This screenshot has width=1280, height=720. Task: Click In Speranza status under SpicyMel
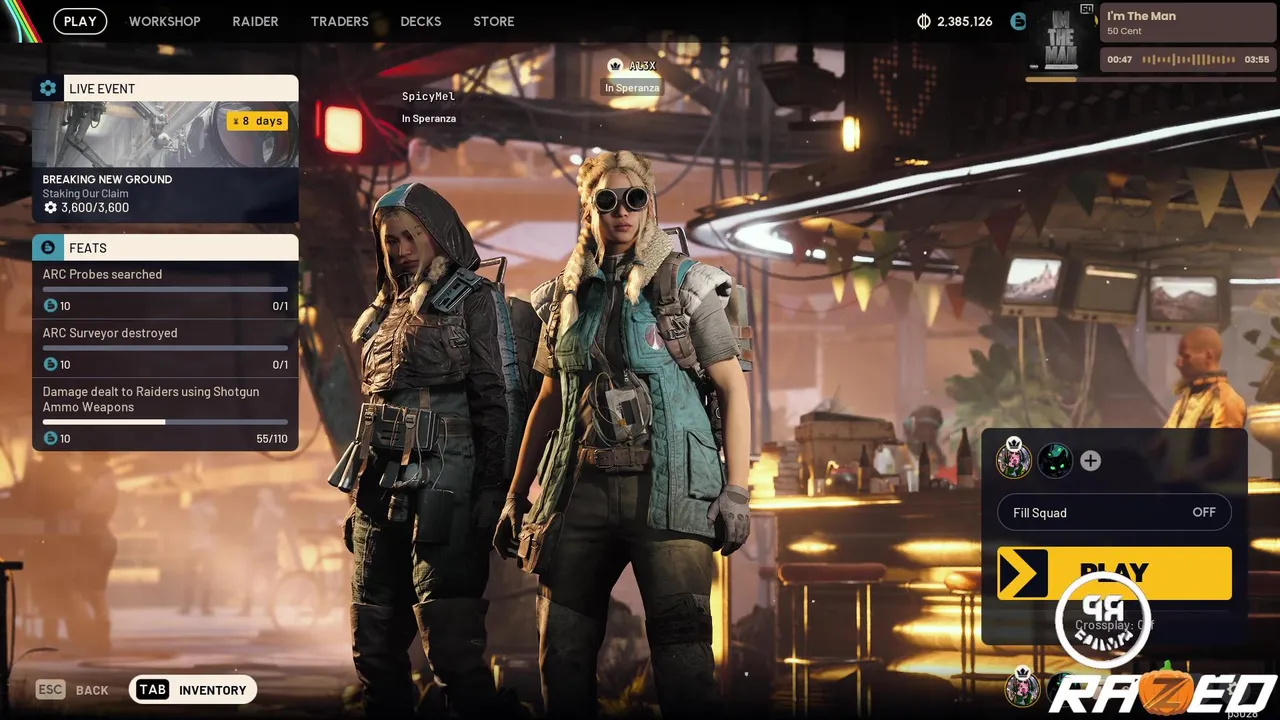pos(429,118)
